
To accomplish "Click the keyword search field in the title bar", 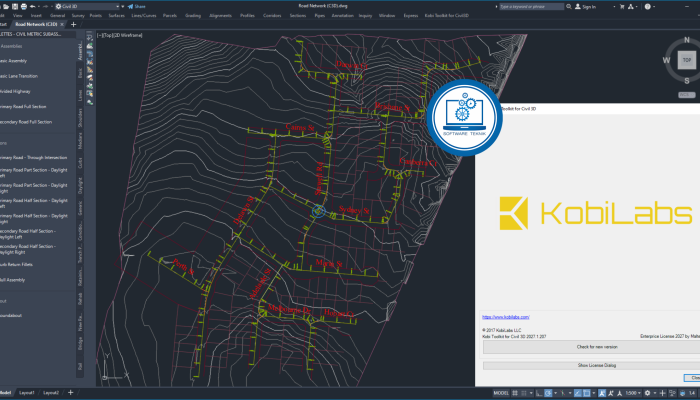I will tap(531, 6).
